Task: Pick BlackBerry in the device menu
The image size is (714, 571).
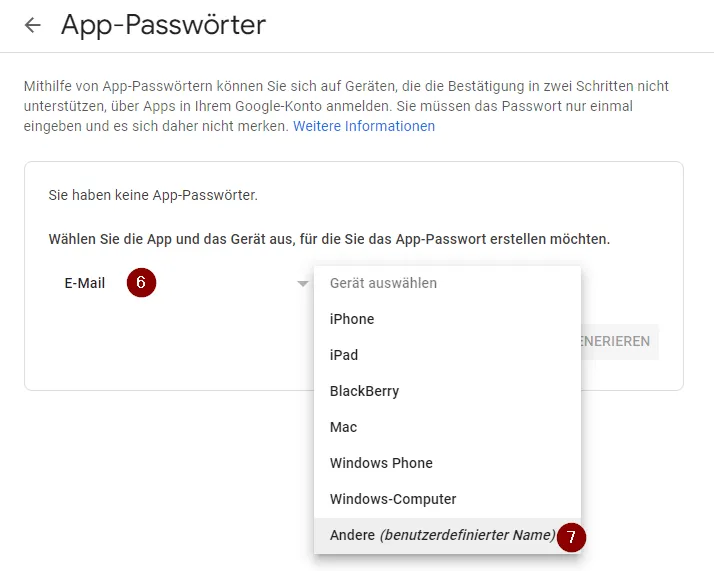Action: 364,391
